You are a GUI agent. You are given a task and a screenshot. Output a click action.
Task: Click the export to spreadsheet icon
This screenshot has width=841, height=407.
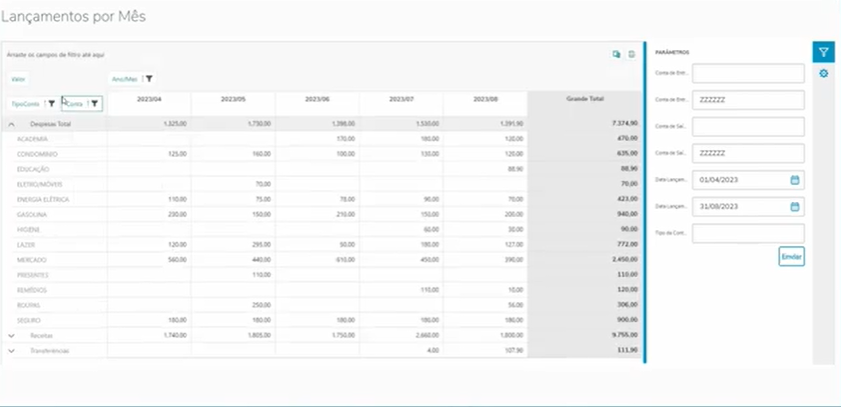617,54
